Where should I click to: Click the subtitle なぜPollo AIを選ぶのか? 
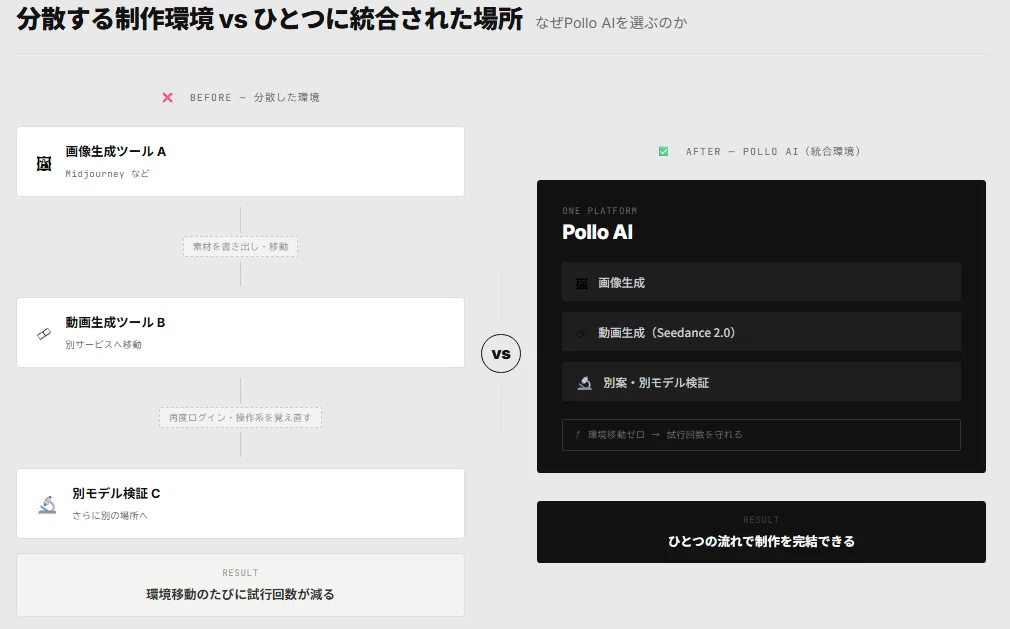pyautogui.click(x=611, y=23)
